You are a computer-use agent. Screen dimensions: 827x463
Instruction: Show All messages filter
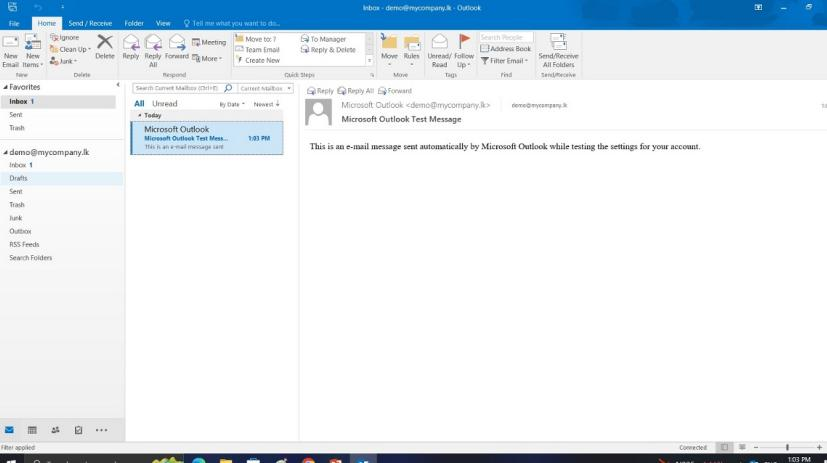tap(139, 104)
